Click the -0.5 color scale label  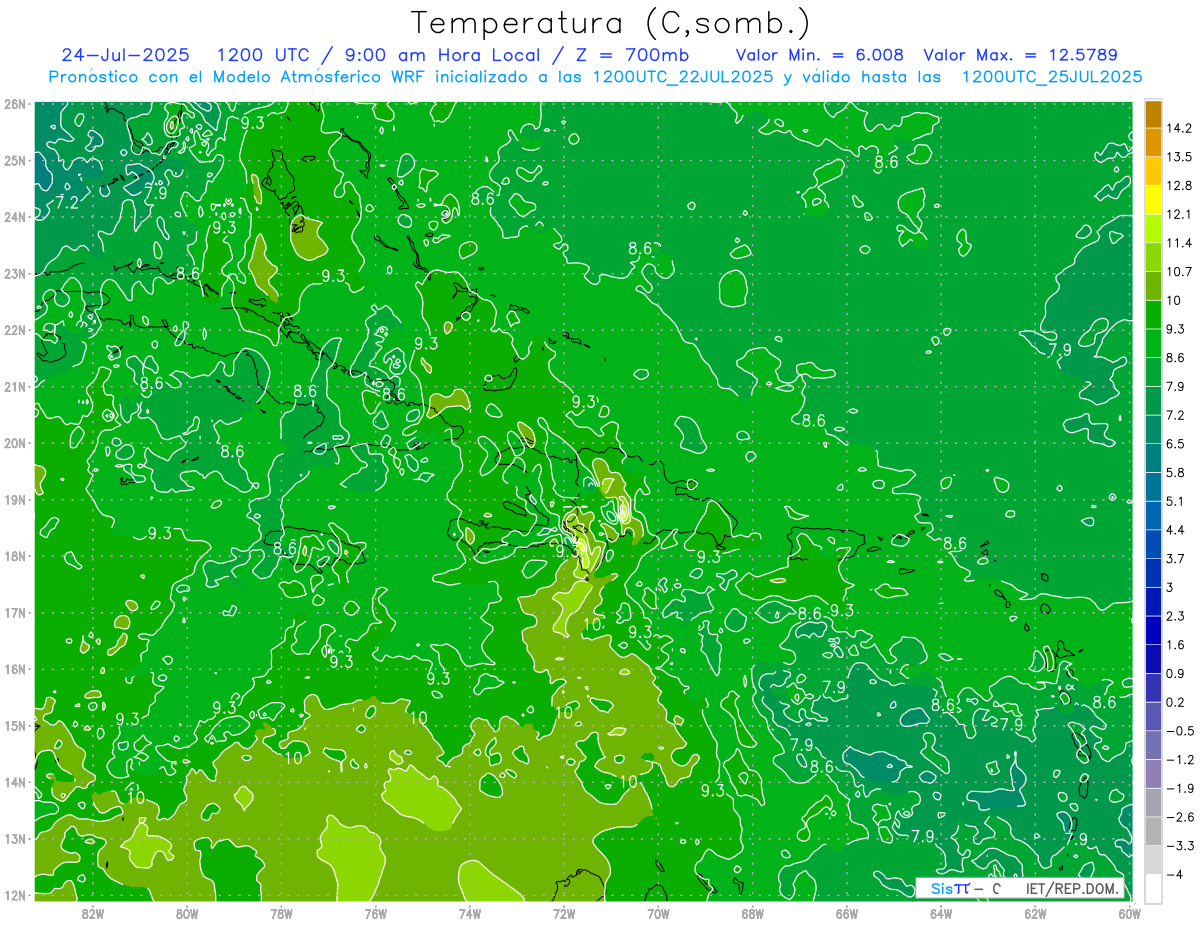(1180, 731)
